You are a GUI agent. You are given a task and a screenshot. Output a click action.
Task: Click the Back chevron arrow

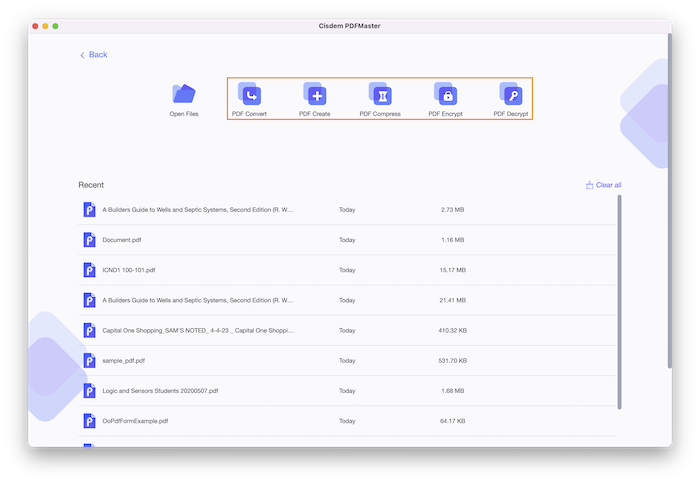(x=82, y=55)
